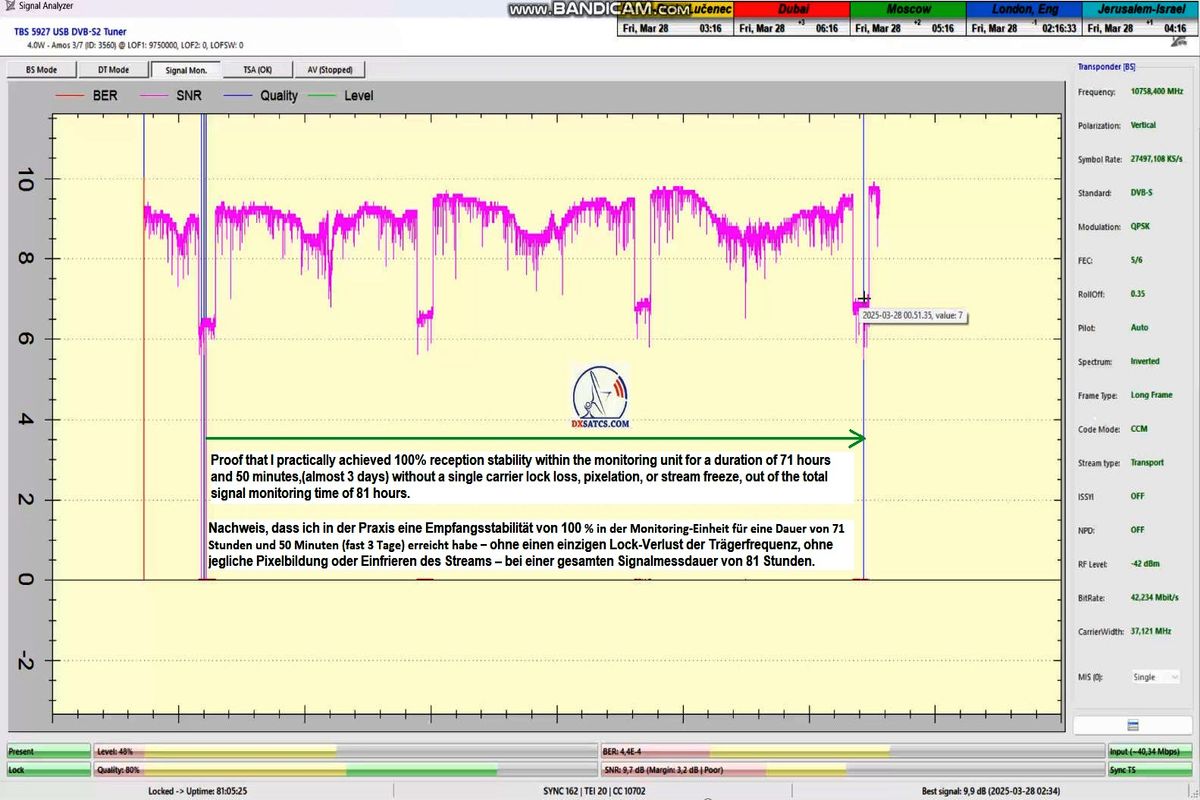Click the green Lock status indicator

tap(48, 770)
